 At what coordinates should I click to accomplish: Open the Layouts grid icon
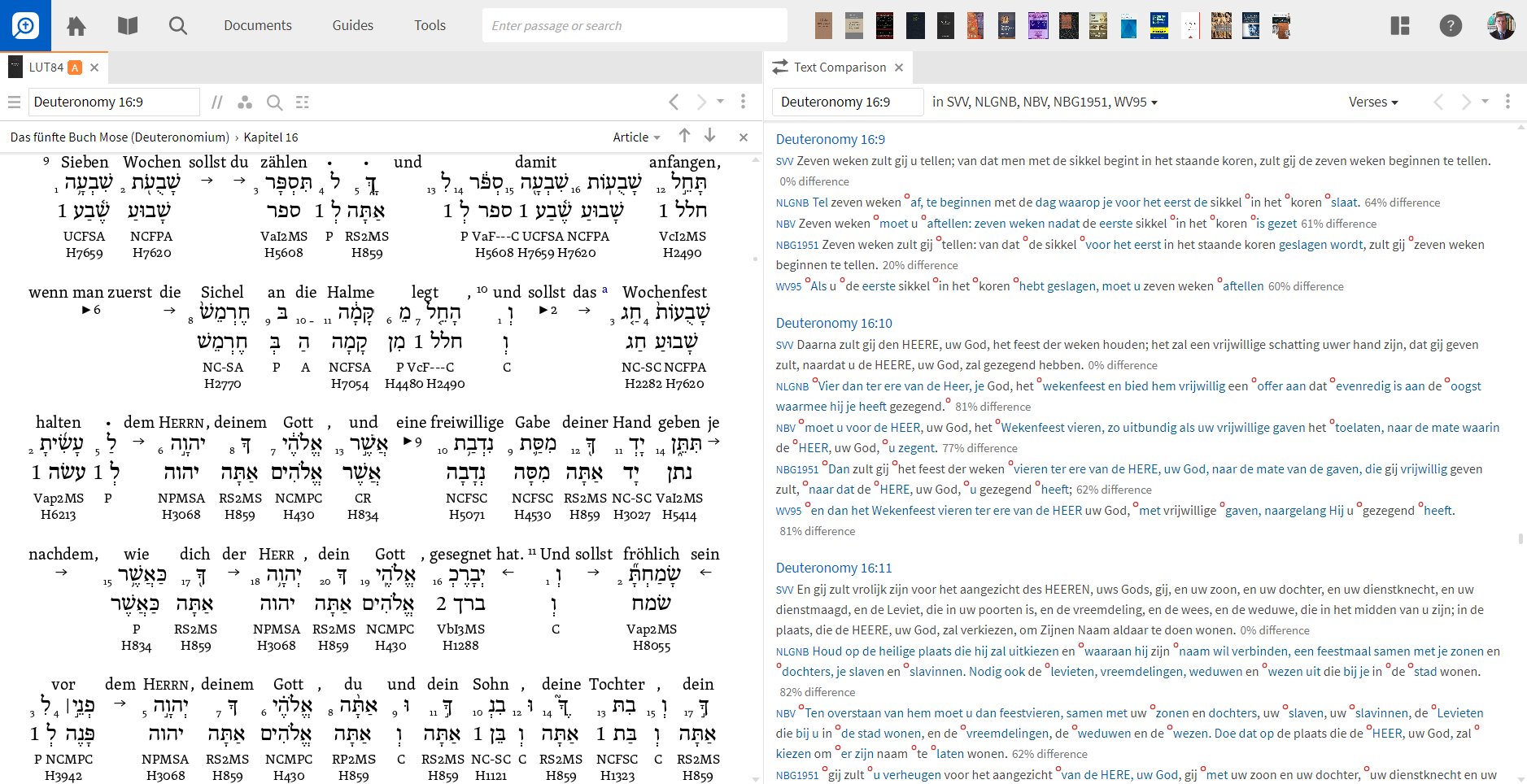pos(1400,26)
